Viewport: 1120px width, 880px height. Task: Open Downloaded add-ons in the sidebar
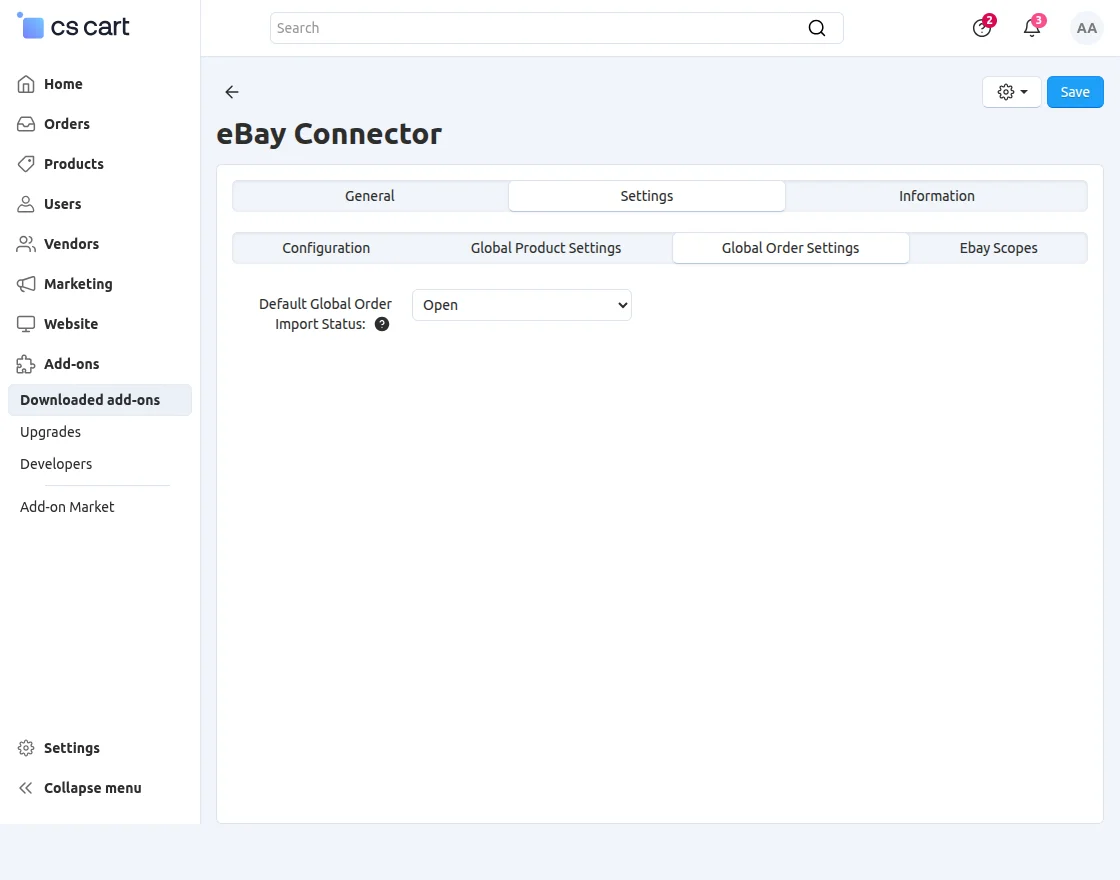click(x=100, y=400)
